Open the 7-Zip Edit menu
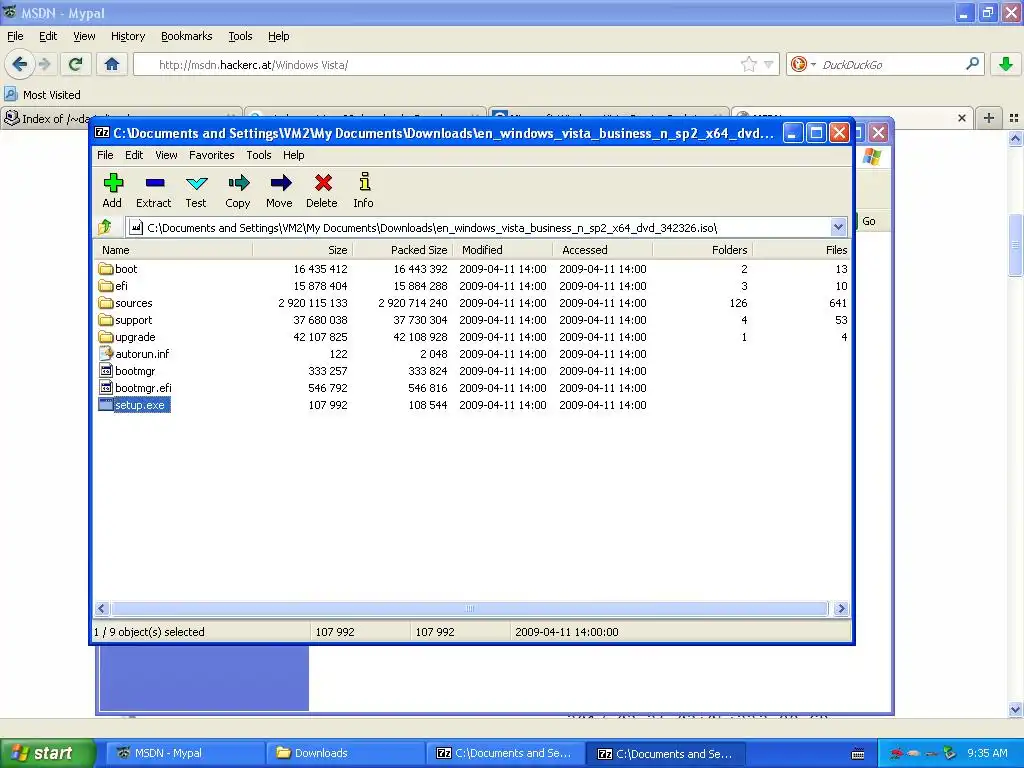 point(134,155)
